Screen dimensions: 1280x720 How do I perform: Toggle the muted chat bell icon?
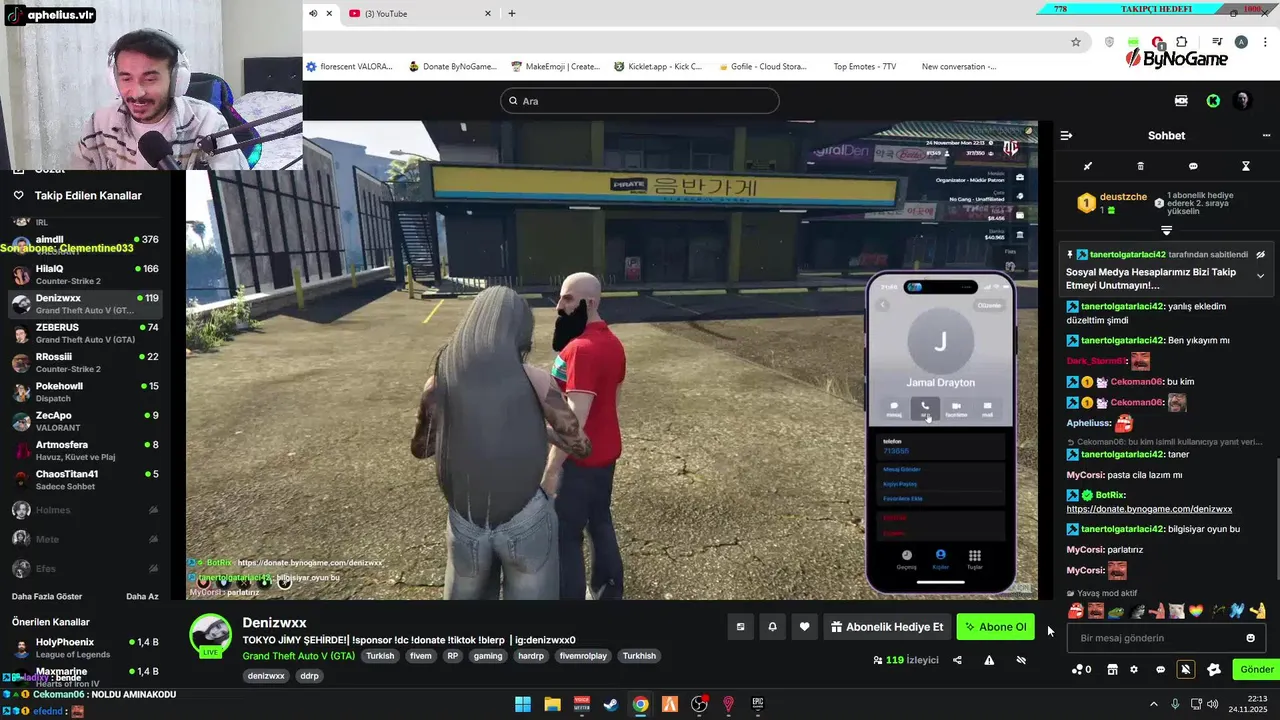tap(1186, 670)
